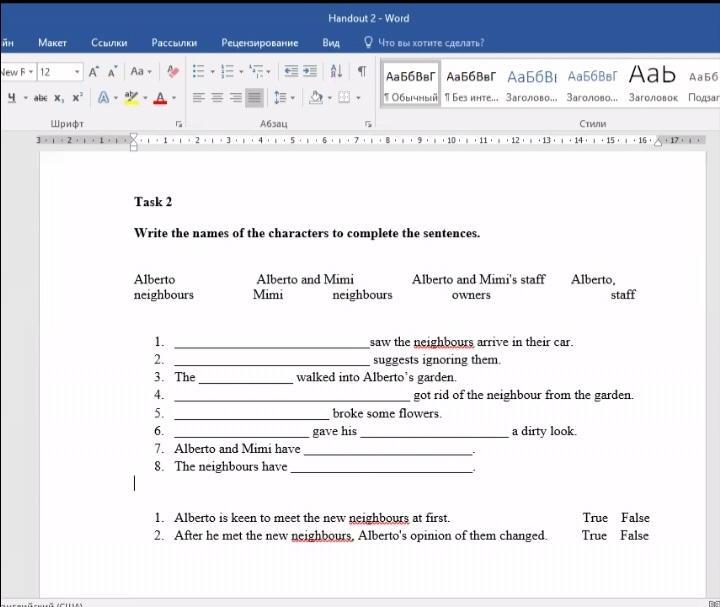Clear all formatting with the eraser icon
The height and width of the screenshot is (607, 720).
pos(173,72)
